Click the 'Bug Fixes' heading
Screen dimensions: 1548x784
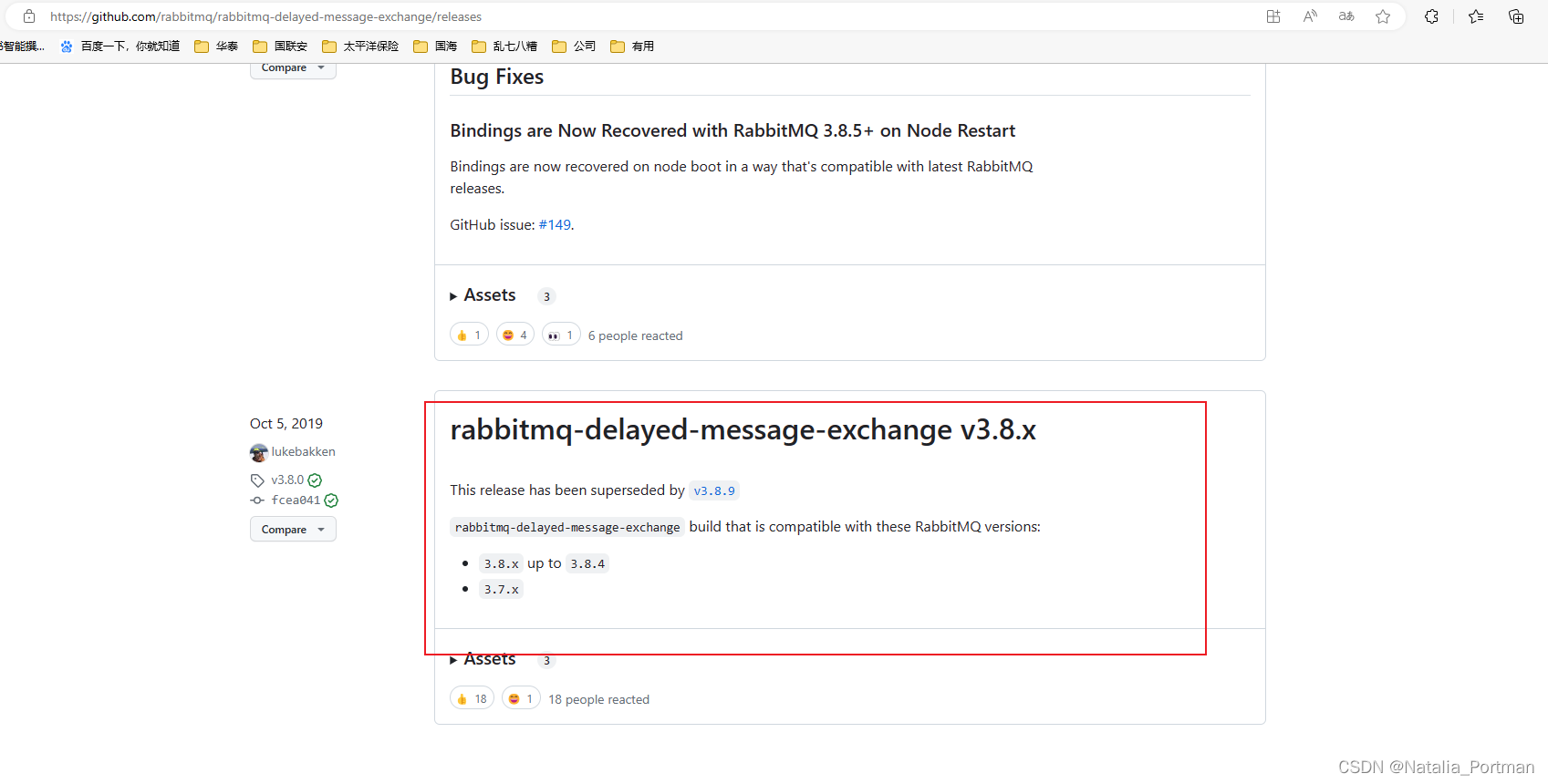pos(497,77)
